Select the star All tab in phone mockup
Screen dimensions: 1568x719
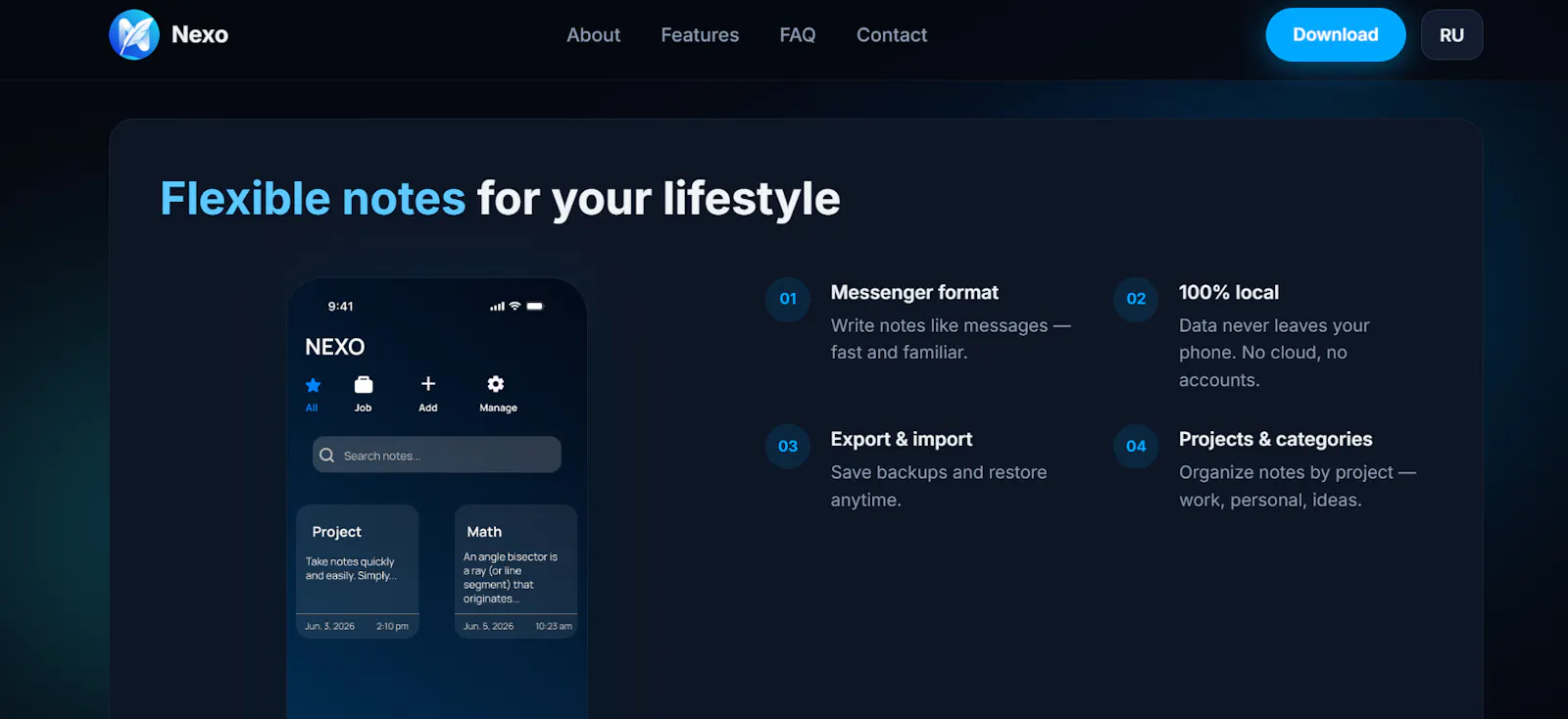(x=313, y=394)
